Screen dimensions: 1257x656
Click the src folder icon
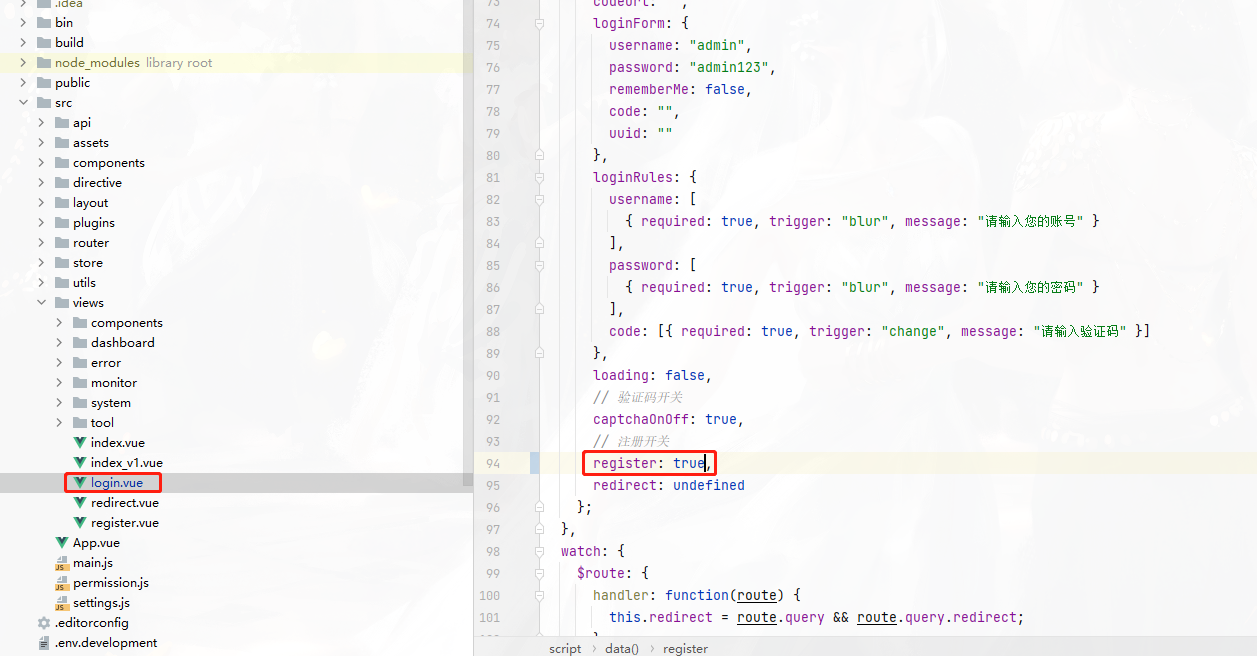coord(44,103)
